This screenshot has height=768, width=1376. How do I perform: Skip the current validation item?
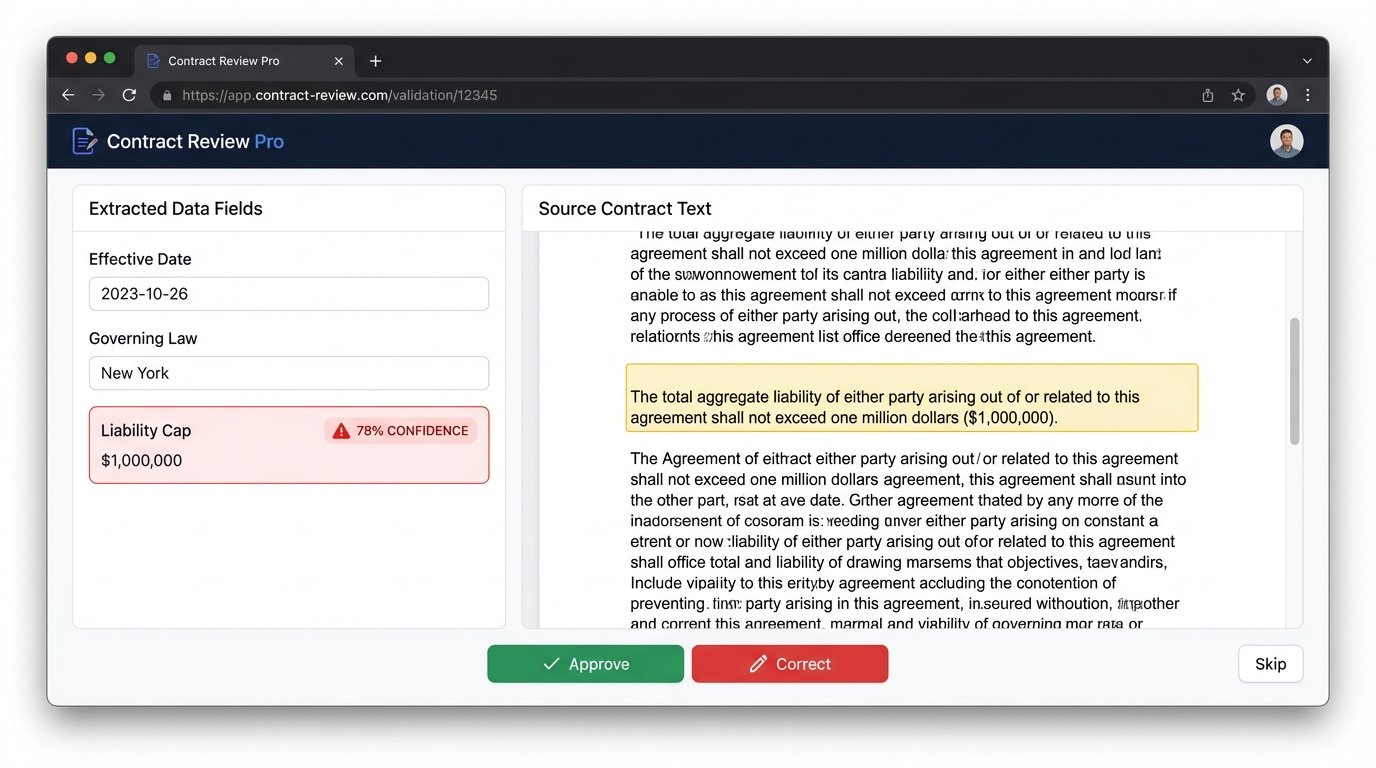tap(1269, 663)
